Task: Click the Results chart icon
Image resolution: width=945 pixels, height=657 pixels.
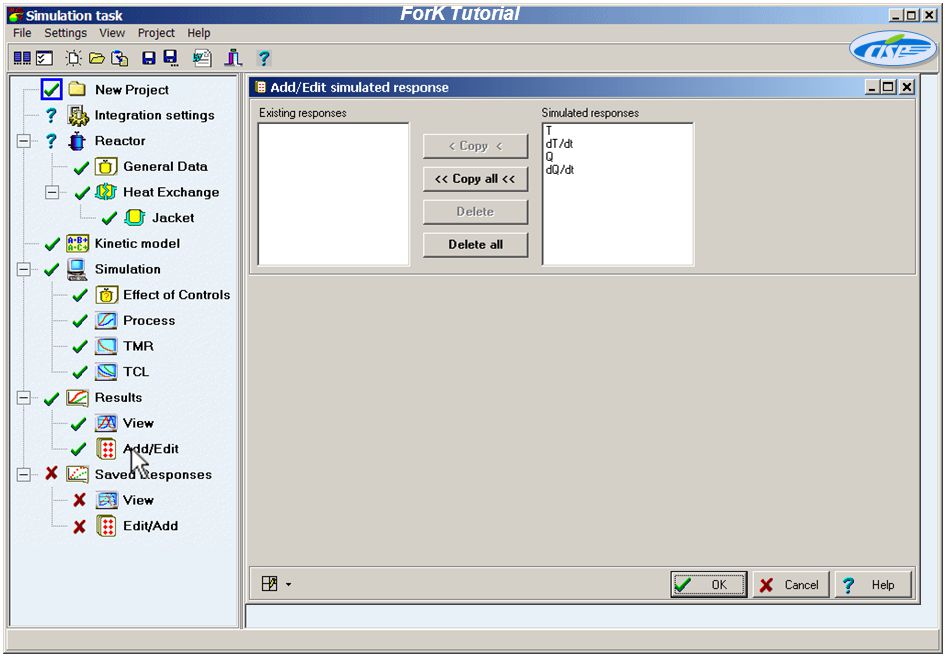Action: click(x=78, y=397)
